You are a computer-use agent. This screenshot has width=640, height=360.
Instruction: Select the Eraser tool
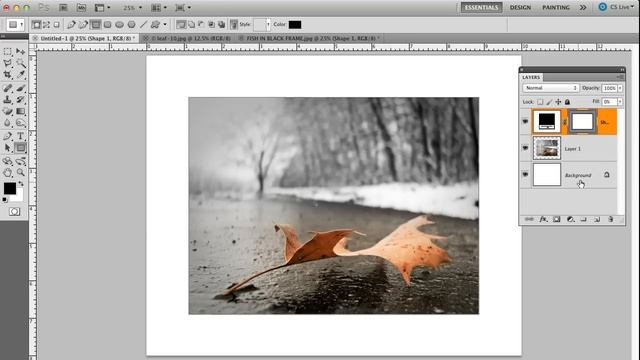pos(8,111)
